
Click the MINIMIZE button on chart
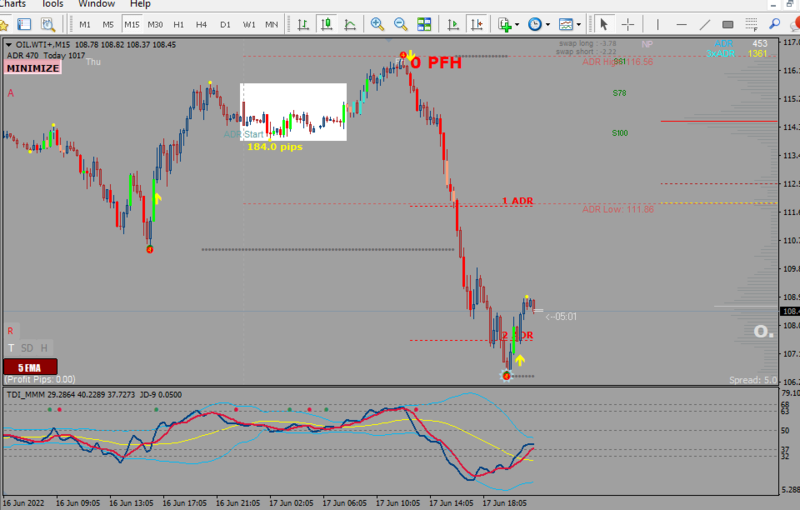coord(33,68)
